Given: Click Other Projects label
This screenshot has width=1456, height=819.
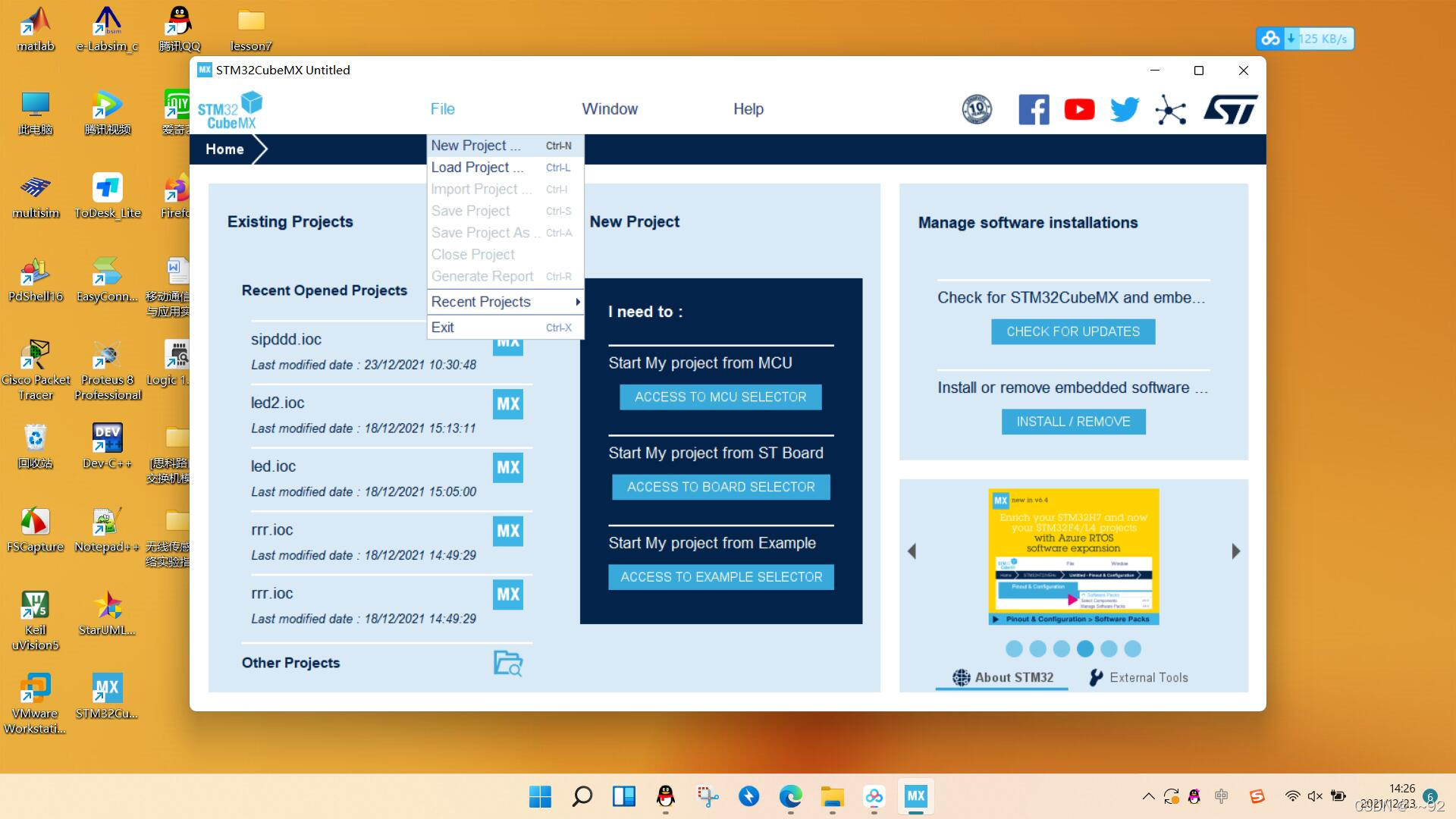Looking at the screenshot, I should click(290, 663).
